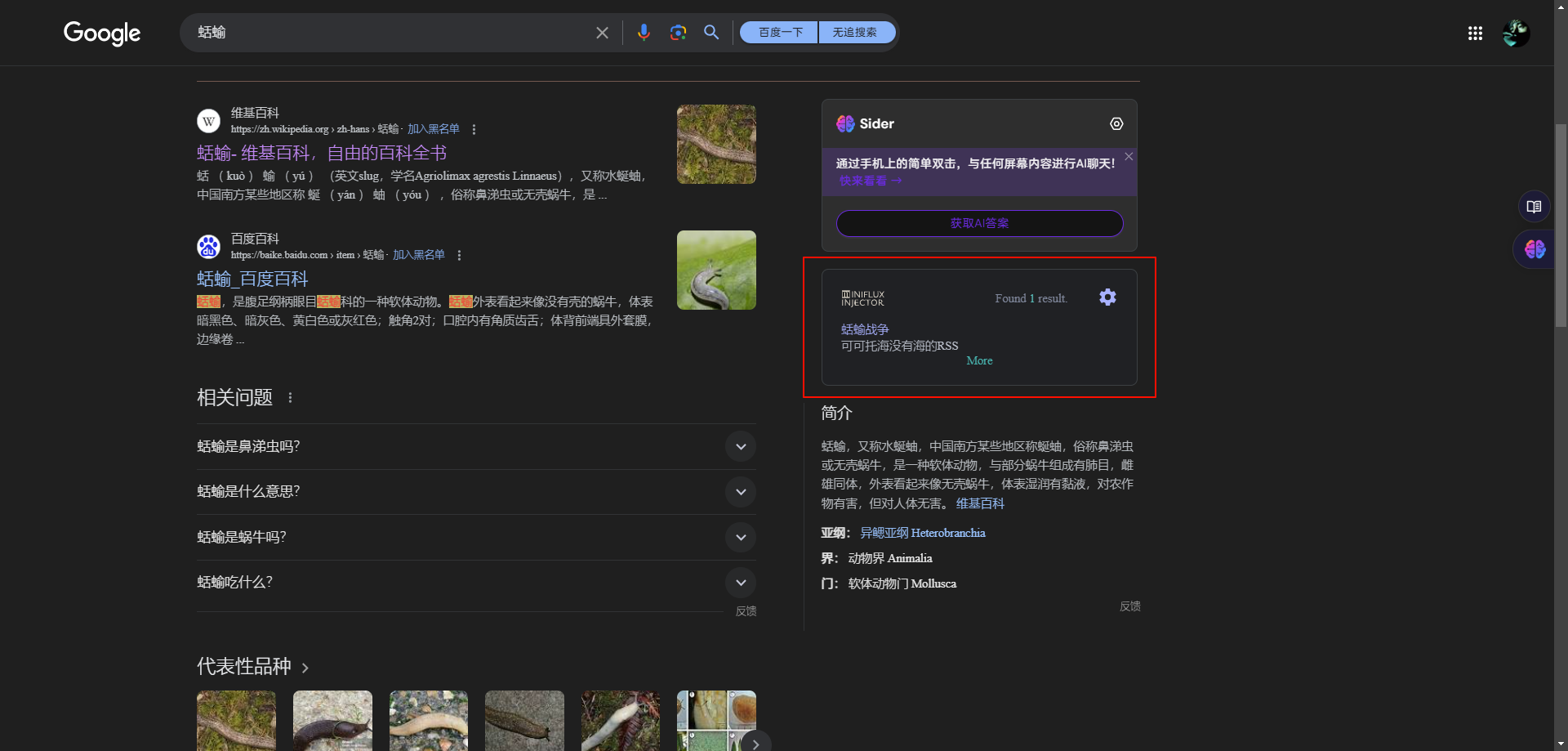1568x751 pixels.
Task: Open Google Lens image search
Action: click(x=678, y=33)
